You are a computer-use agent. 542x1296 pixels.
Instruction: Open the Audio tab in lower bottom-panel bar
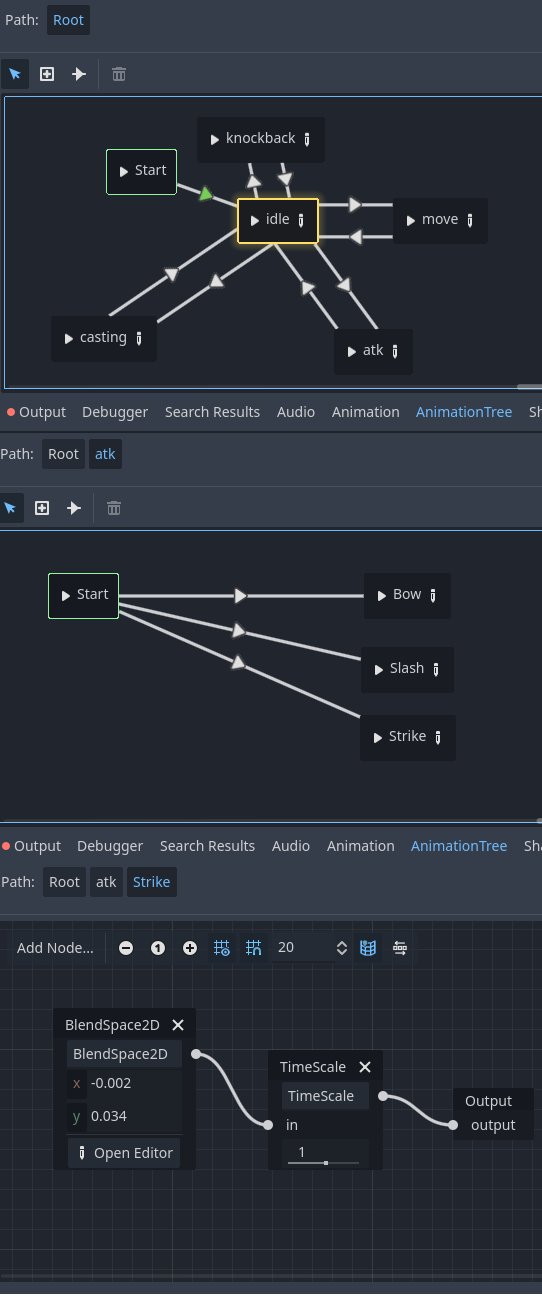coord(291,846)
